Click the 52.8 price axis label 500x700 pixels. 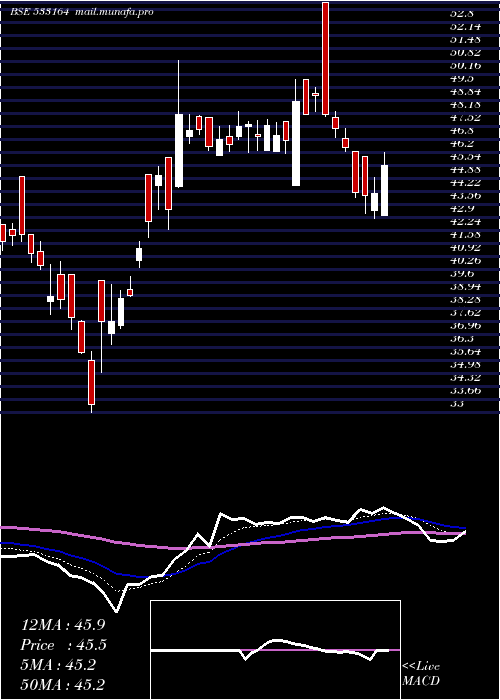pos(460,13)
